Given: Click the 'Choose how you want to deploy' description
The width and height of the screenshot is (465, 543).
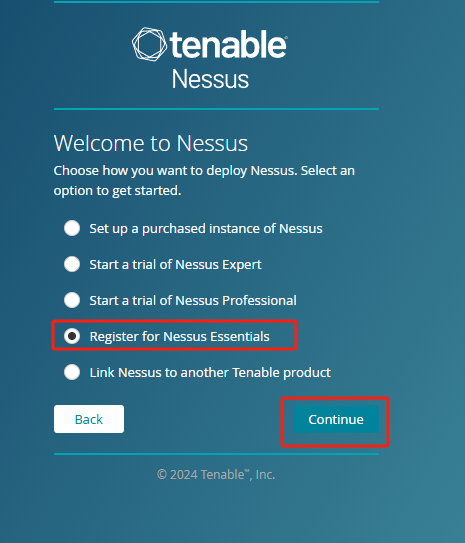Looking at the screenshot, I should pos(204,180).
